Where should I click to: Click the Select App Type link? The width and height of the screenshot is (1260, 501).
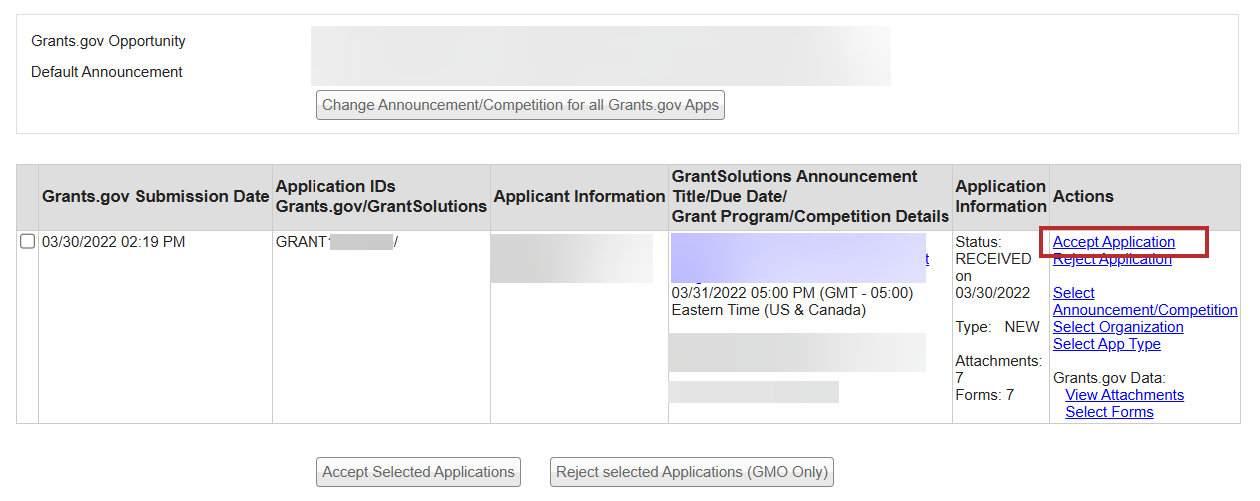click(1106, 344)
